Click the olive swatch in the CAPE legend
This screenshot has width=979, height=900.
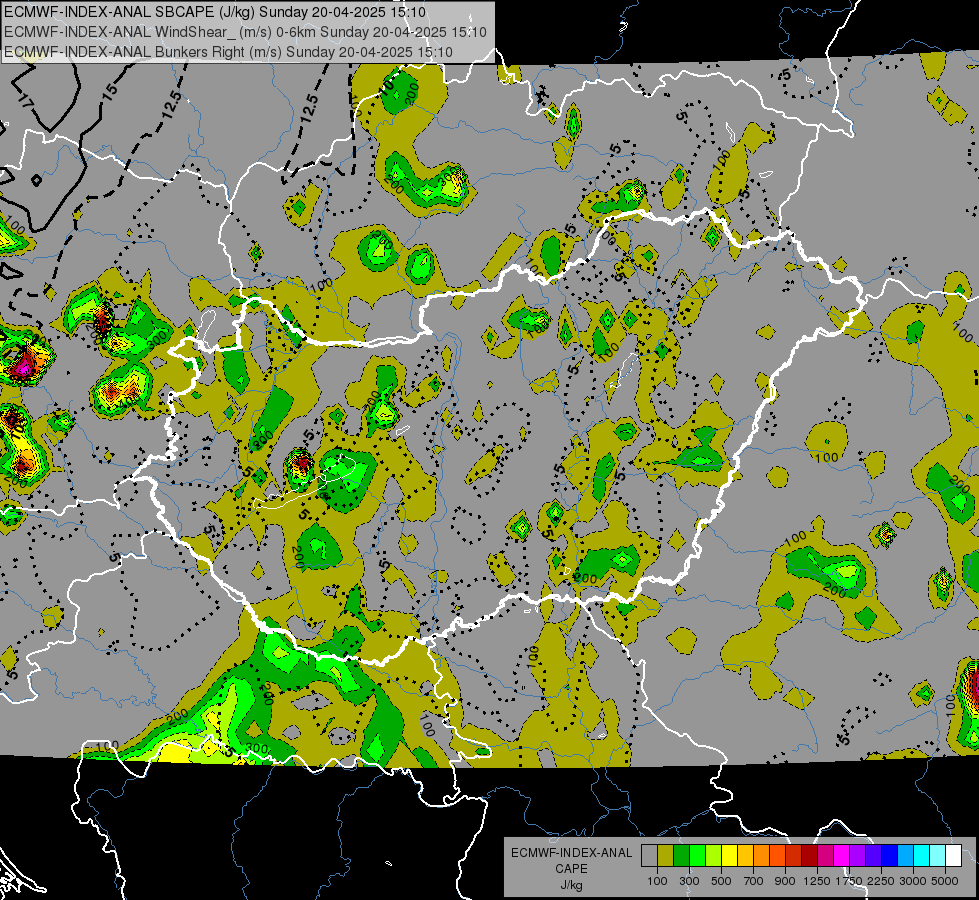(x=666, y=855)
